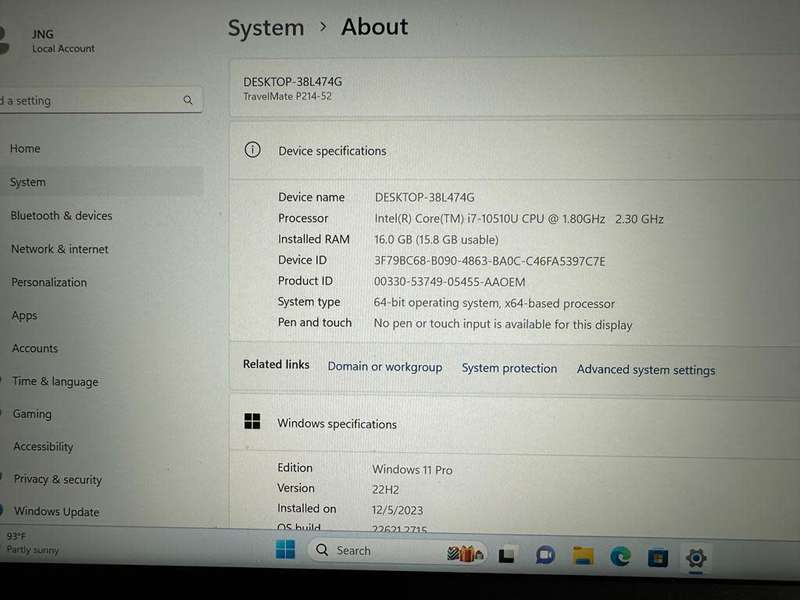Click the Version value 22H2

[x=386, y=490]
